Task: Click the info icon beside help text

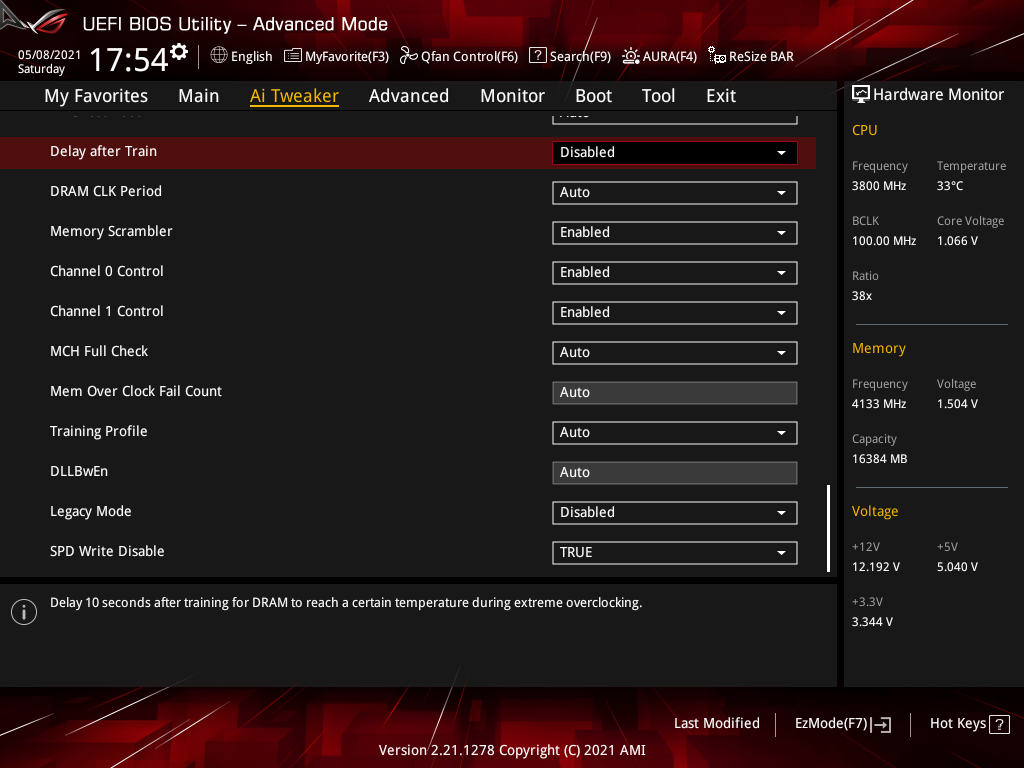Action: [24, 612]
